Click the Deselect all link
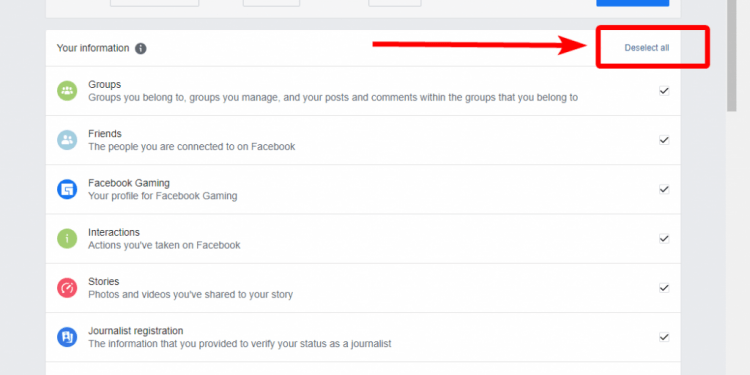Image resolution: width=750 pixels, height=375 pixels. (x=647, y=48)
